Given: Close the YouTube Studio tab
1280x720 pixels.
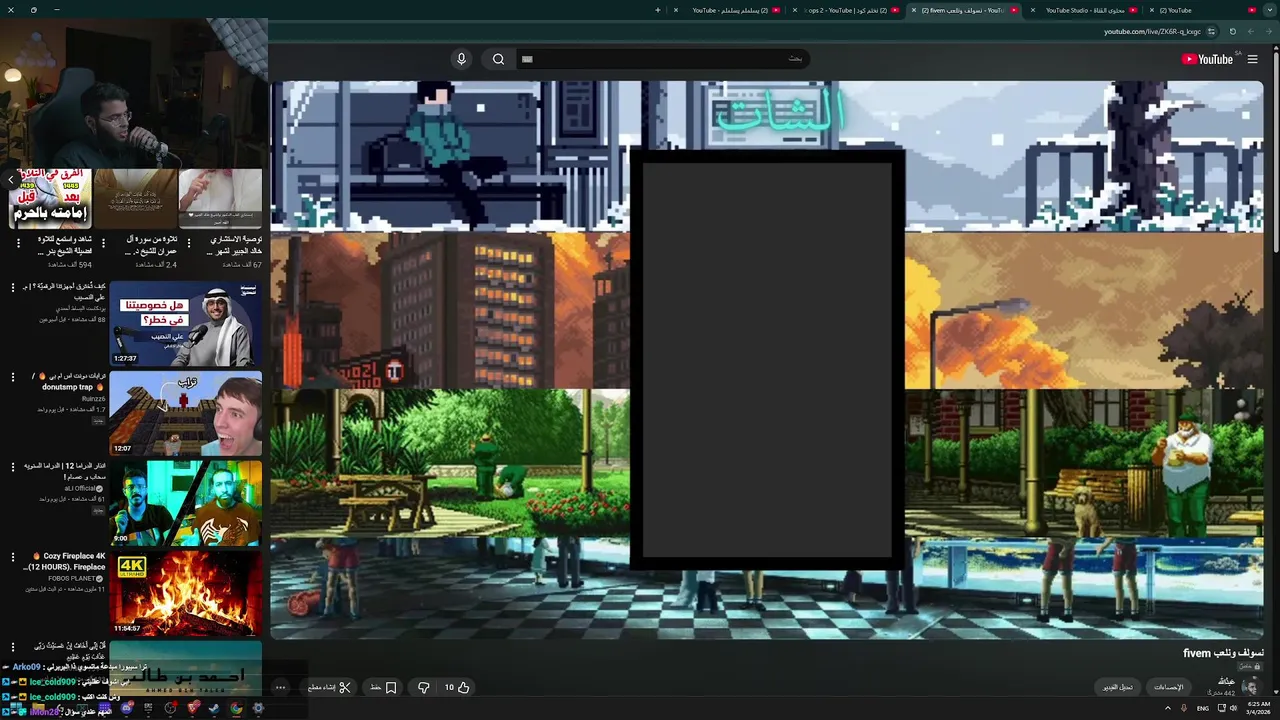Looking at the screenshot, I should (x=1033, y=10).
